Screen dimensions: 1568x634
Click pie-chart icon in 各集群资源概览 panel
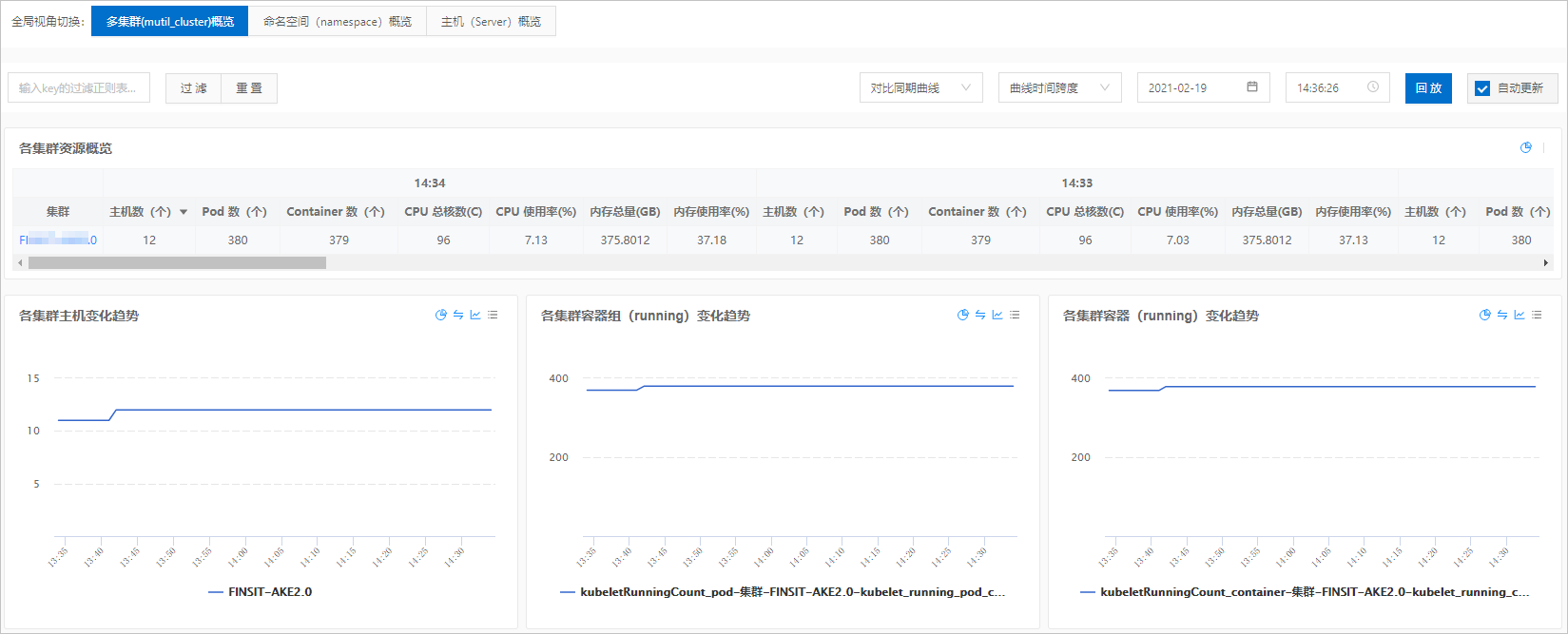click(1526, 147)
